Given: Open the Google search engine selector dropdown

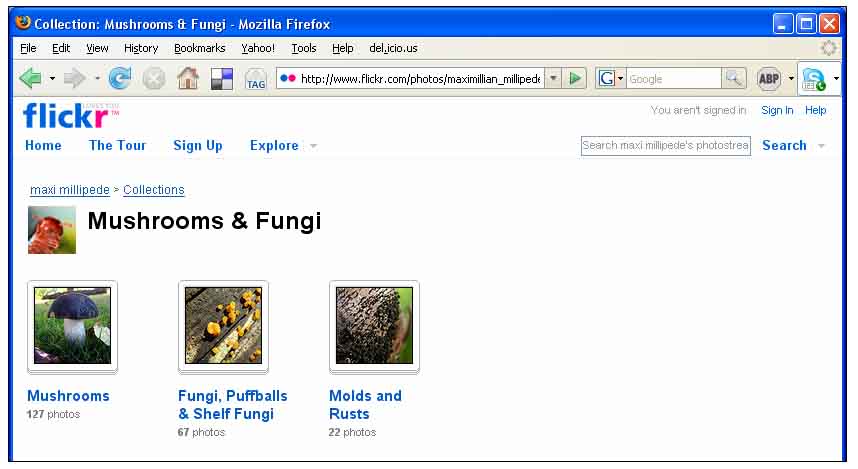Looking at the screenshot, I should pos(611,78).
